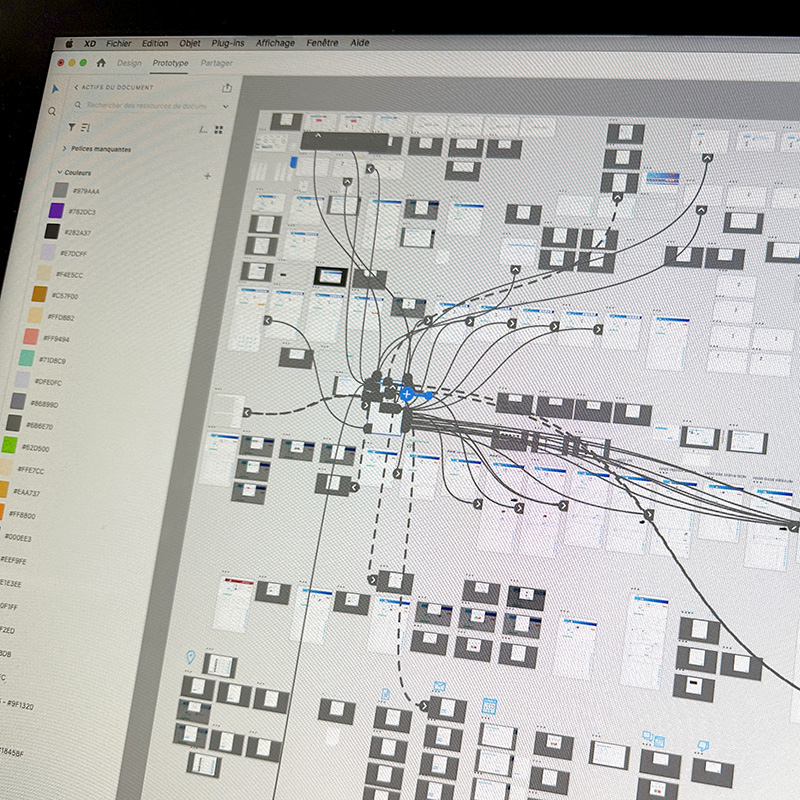Switch assets to grid view
Screen dimensions: 800x800
coord(218,130)
